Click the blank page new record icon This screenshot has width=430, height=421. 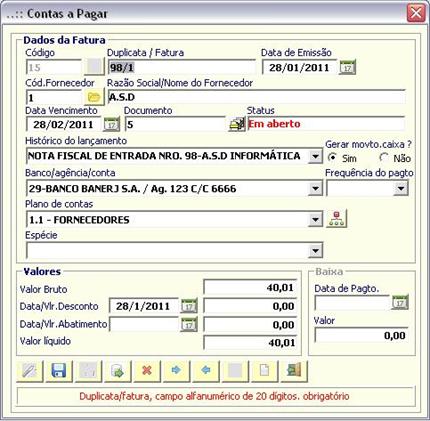click(264, 370)
